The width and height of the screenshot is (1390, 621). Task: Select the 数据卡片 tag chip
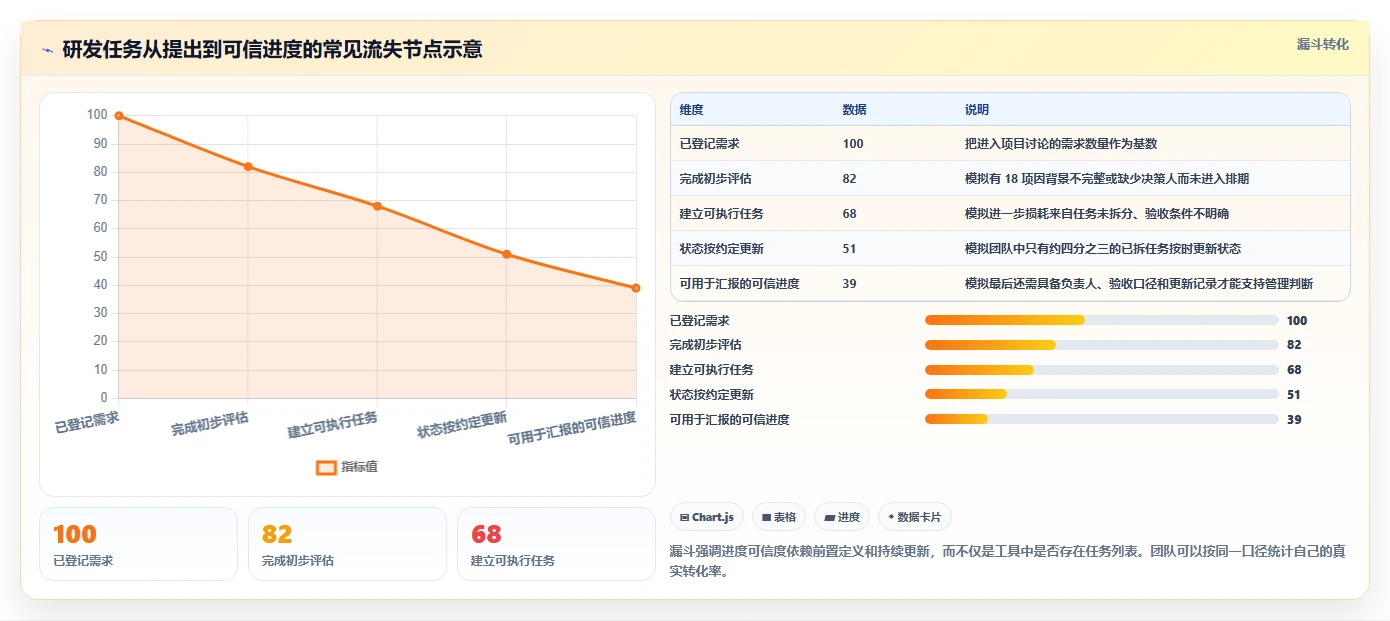pyautogui.click(x=915, y=517)
